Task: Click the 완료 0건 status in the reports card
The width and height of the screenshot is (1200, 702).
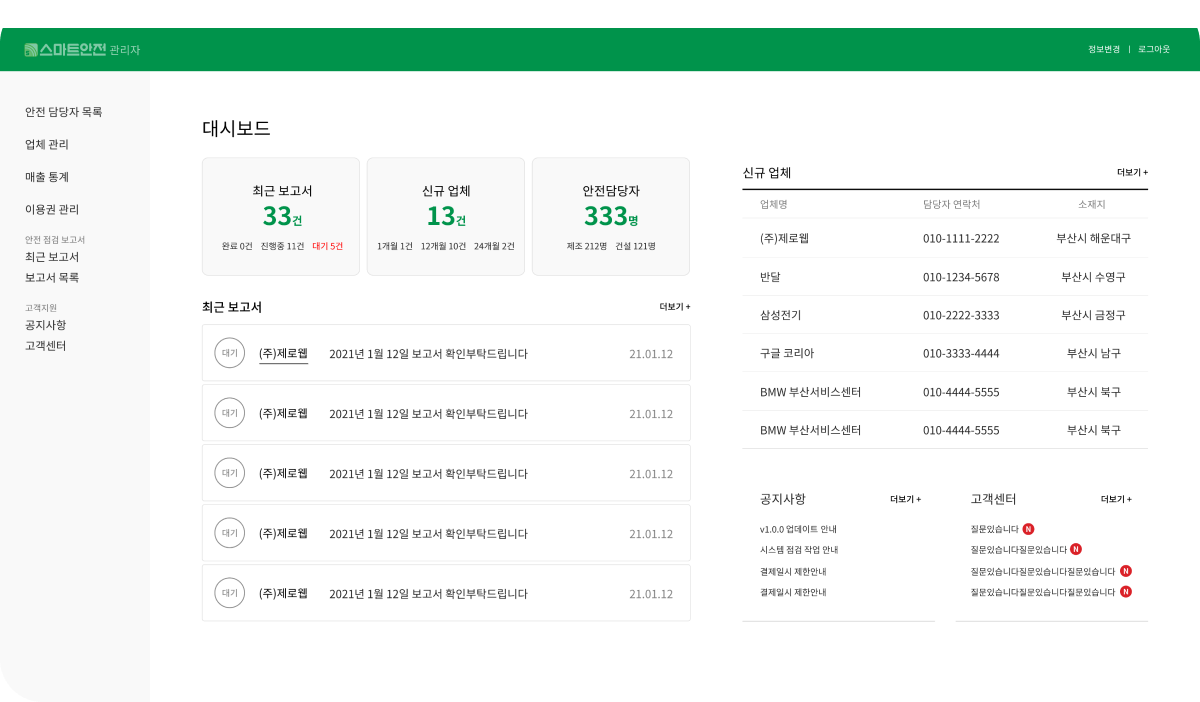Action: click(237, 246)
